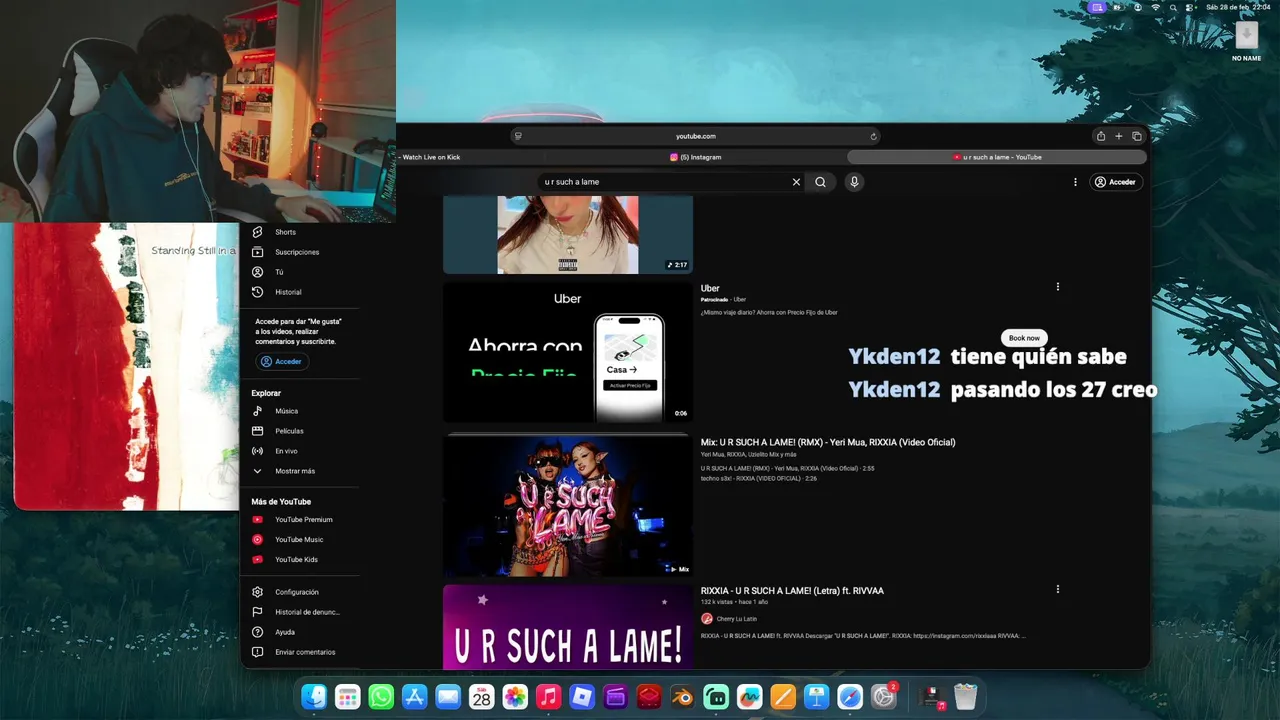The width and height of the screenshot is (1280, 720).
Task: Switch to Watch Live on Kick tab
Action: point(431,157)
